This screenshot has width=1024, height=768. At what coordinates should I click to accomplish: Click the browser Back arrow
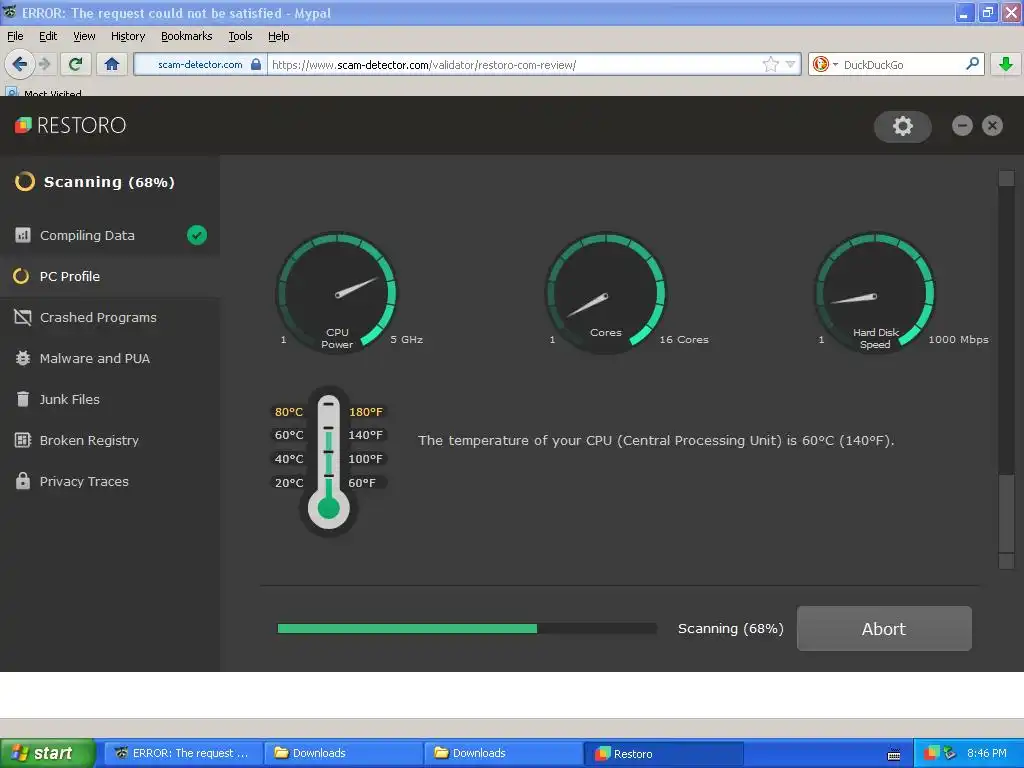(20, 64)
